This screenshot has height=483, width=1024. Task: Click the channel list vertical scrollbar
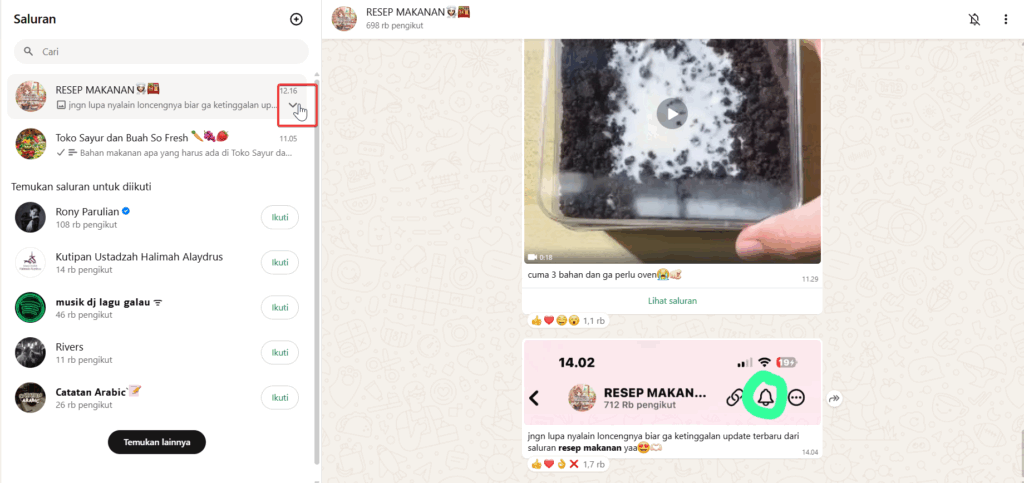tap(317, 268)
